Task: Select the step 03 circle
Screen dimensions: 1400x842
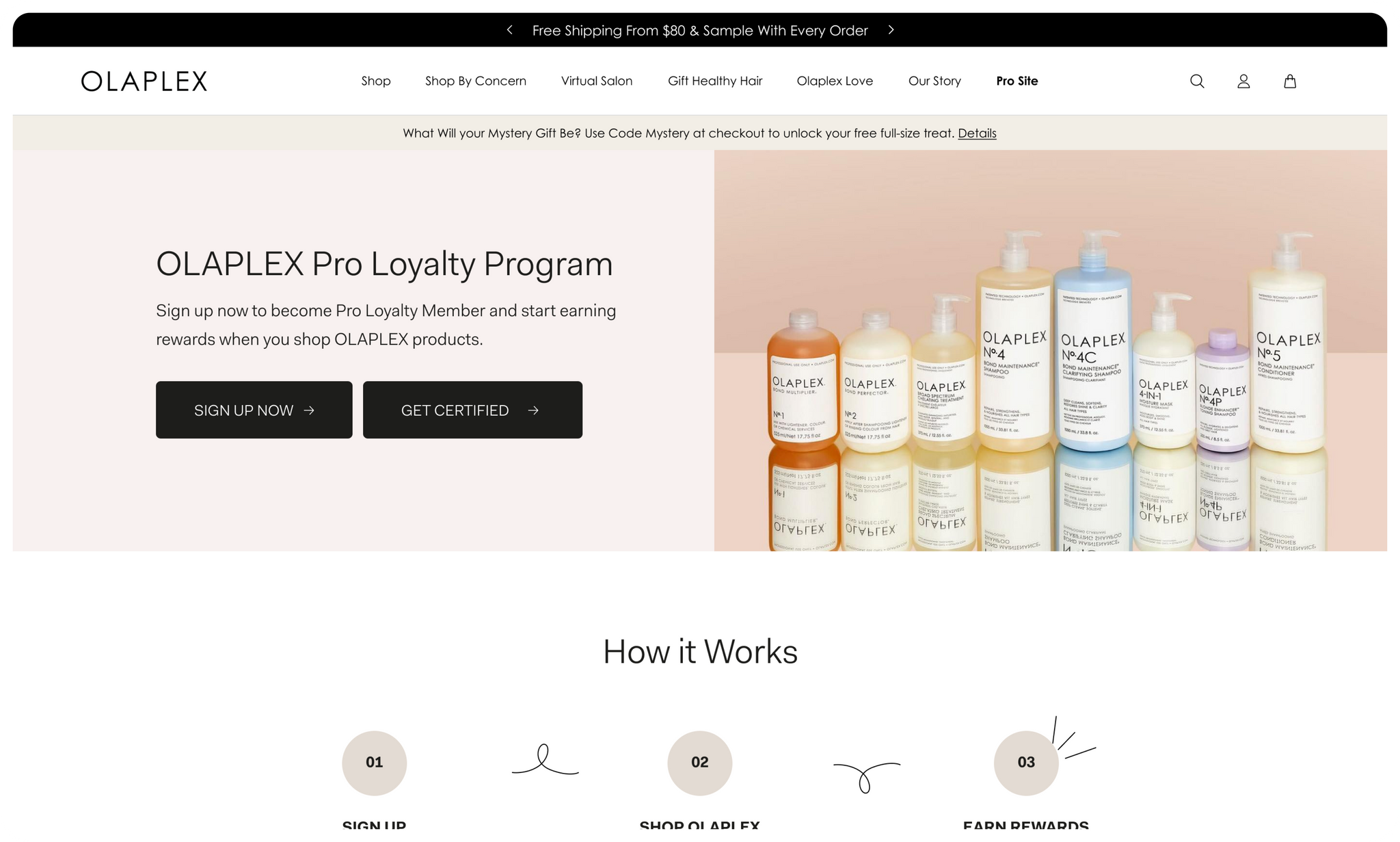Action: (x=1026, y=763)
